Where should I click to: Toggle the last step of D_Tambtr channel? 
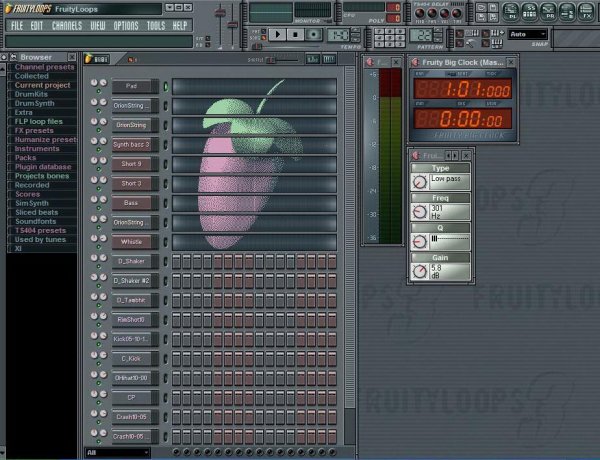332,300
